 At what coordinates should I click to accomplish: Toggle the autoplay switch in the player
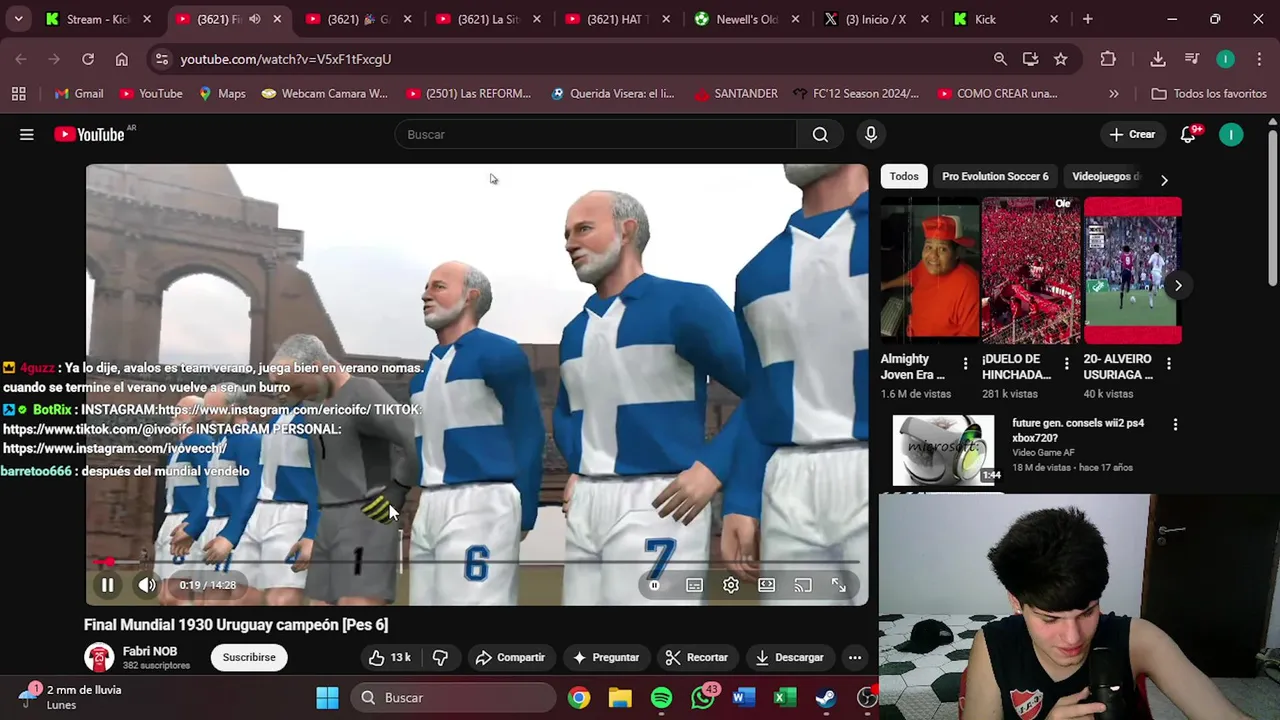[x=654, y=585]
